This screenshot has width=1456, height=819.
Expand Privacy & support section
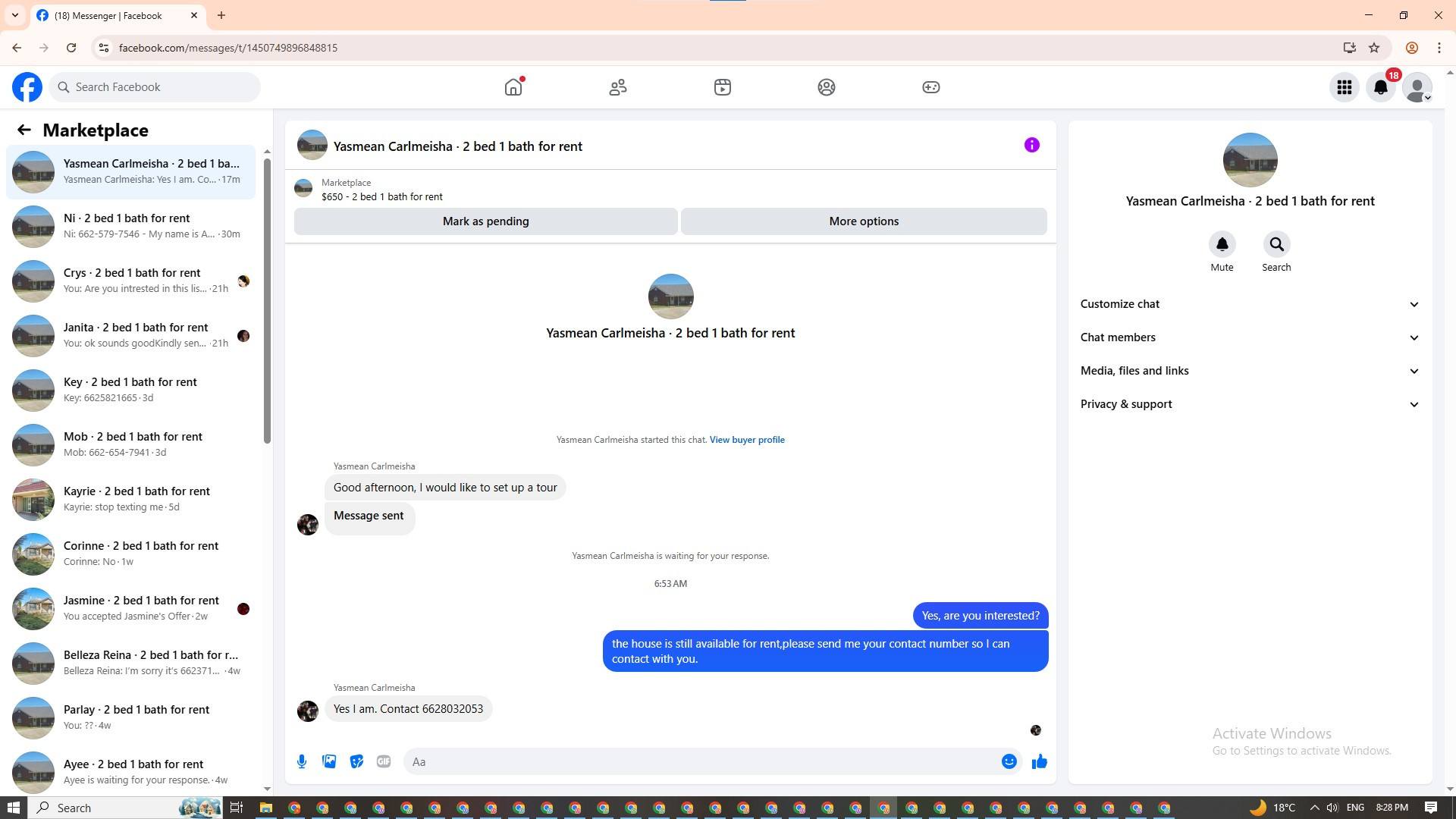(1250, 404)
